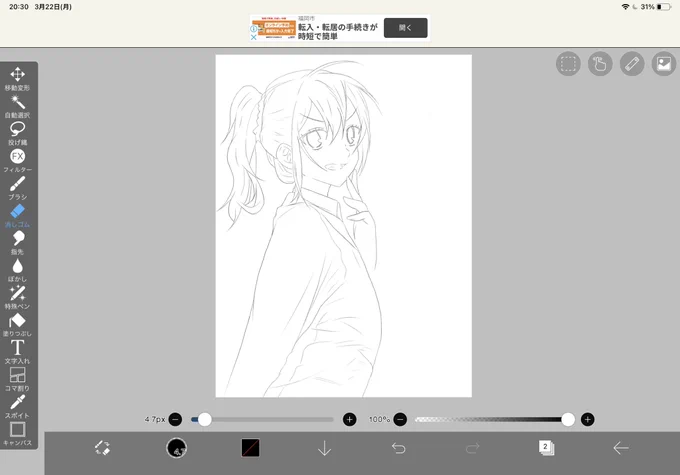The image size is (680, 475).
Task: Increase opacity with the plus button
Action: pyautogui.click(x=588, y=419)
